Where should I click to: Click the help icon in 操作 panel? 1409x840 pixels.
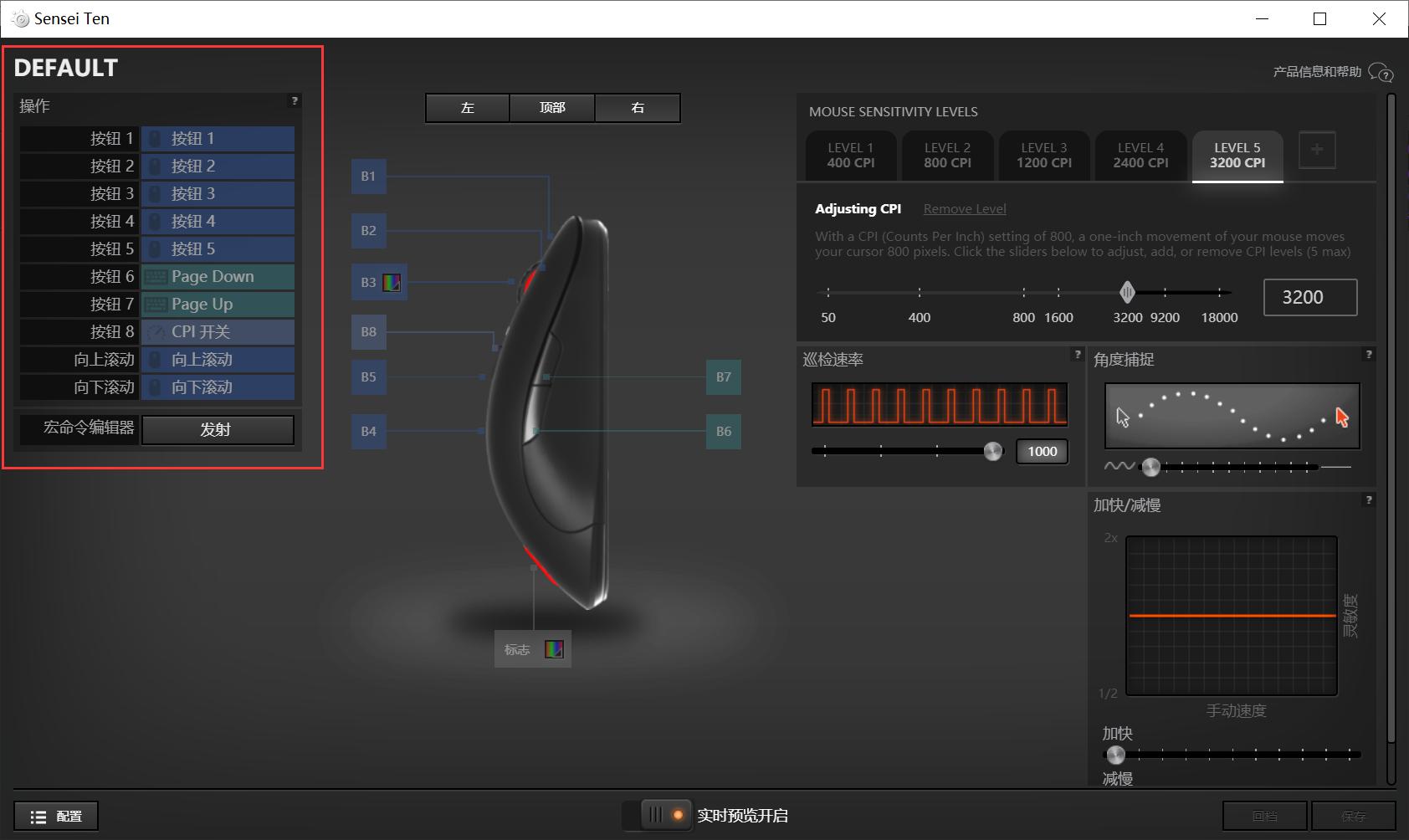[x=294, y=101]
